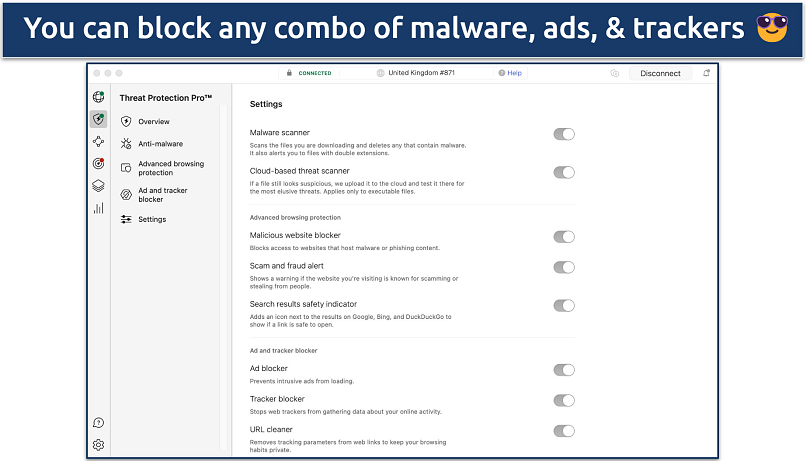The height and width of the screenshot is (461, 806).
Task: Click the Ad and tracker blocker icon
Action: pyautogui.click(x=126, y=194)
